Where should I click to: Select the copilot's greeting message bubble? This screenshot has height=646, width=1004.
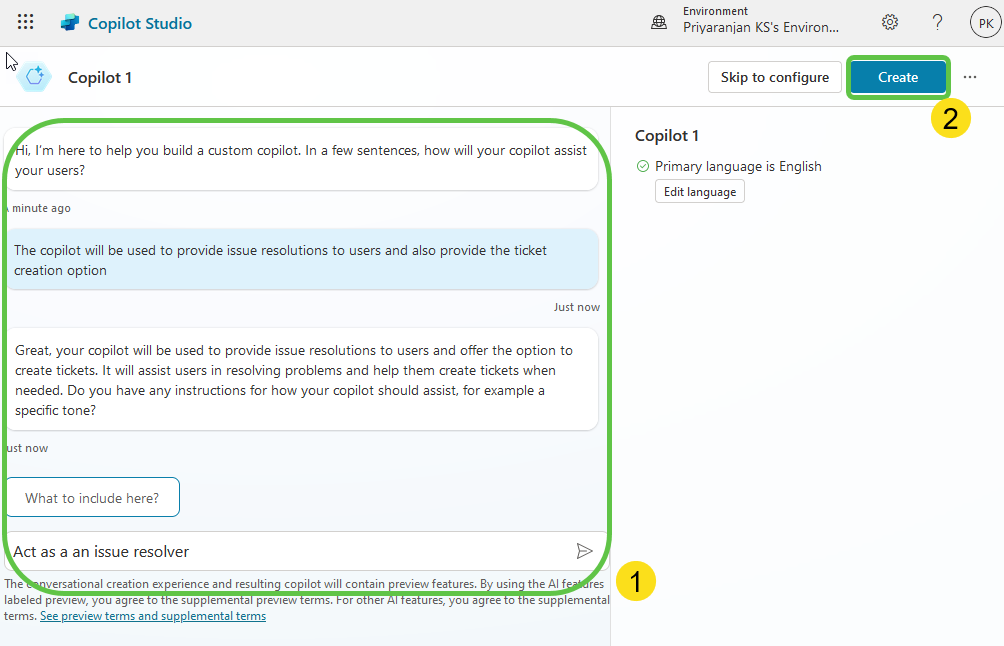(x=300, y=160)
